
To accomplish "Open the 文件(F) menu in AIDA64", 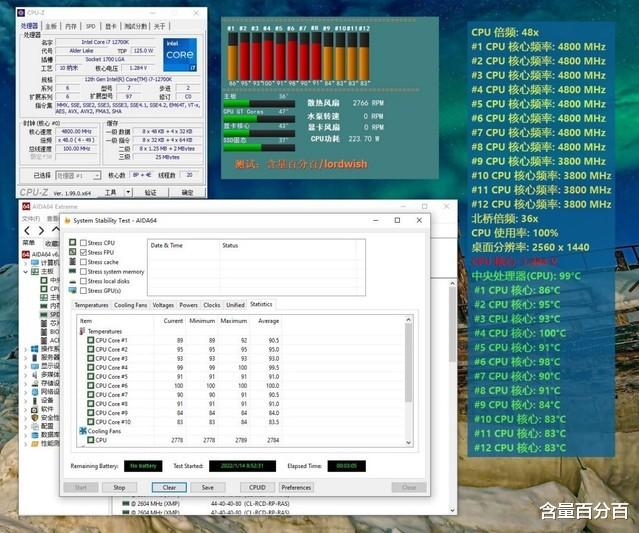I will pyautogui.click(x=31, y=219).
